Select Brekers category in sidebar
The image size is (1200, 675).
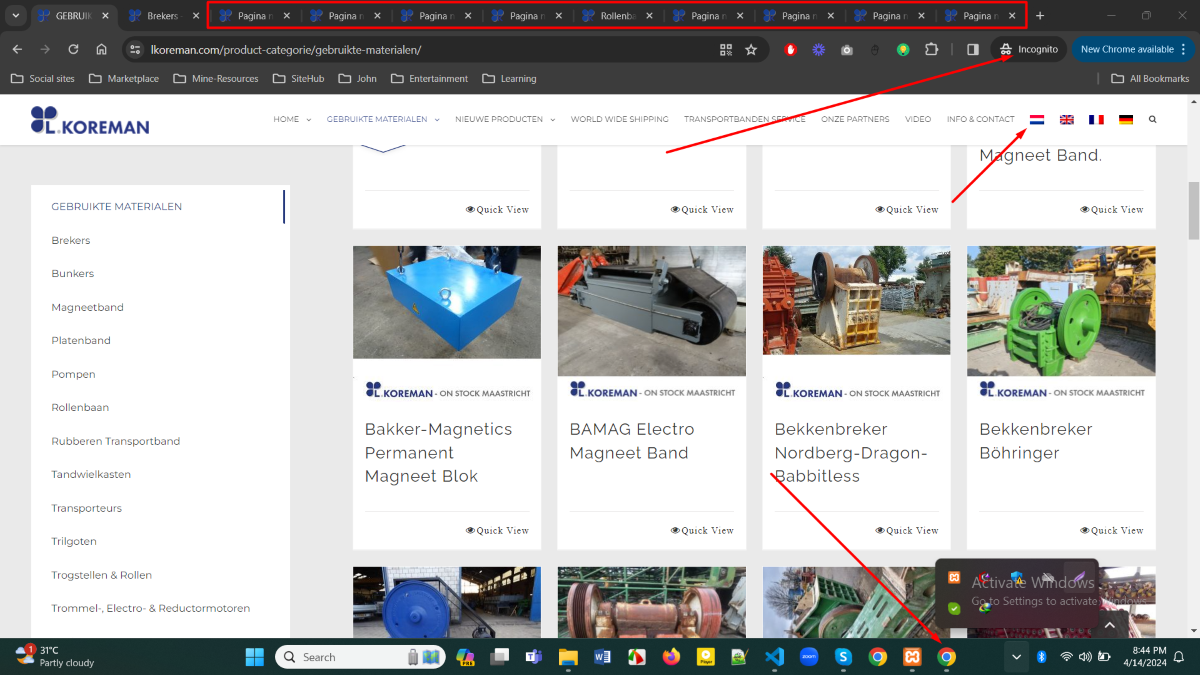(x=71, y=240)
